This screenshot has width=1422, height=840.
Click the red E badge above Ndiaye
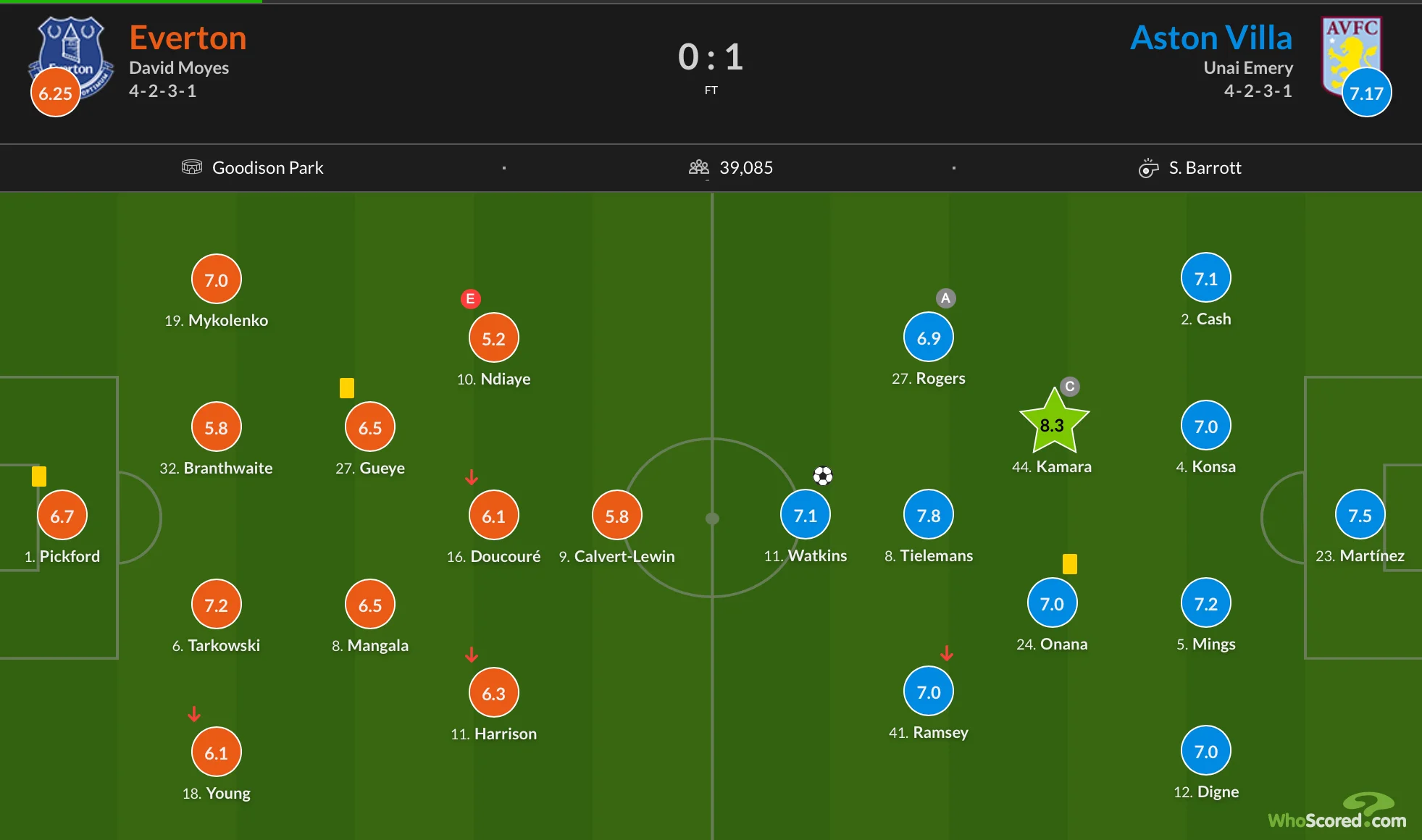pyautogui.click(x=471, y=298)
